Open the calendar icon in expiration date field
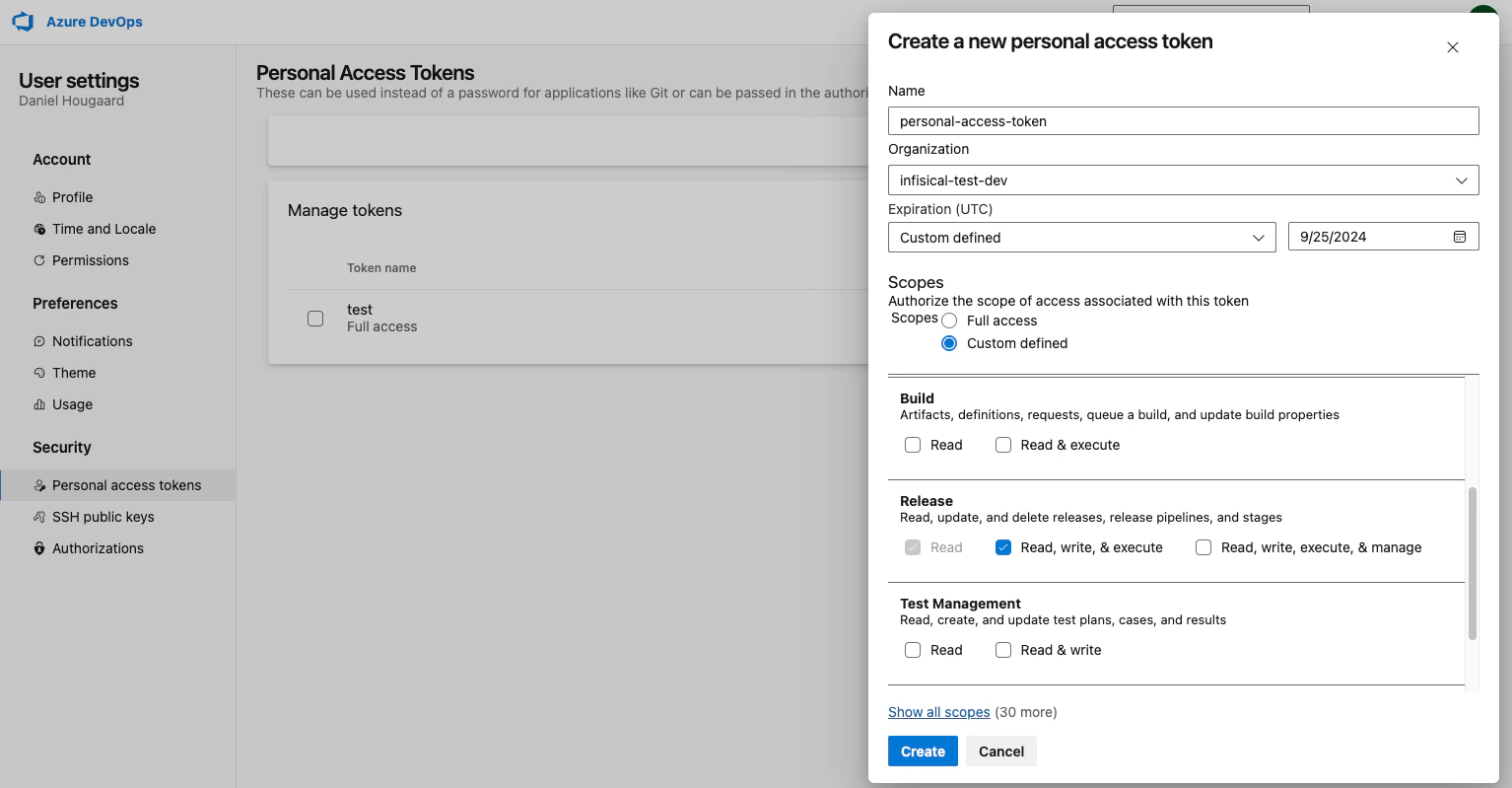Screen dimensions: 1512x788 click(1460, 237)
